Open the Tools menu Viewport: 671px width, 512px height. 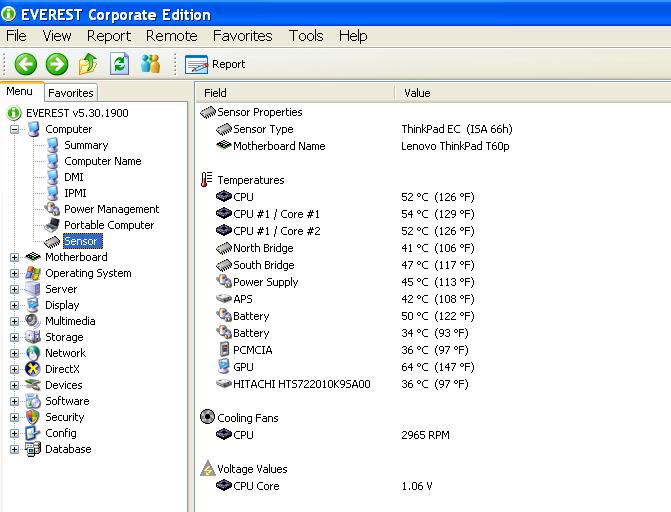click(306, 36)
